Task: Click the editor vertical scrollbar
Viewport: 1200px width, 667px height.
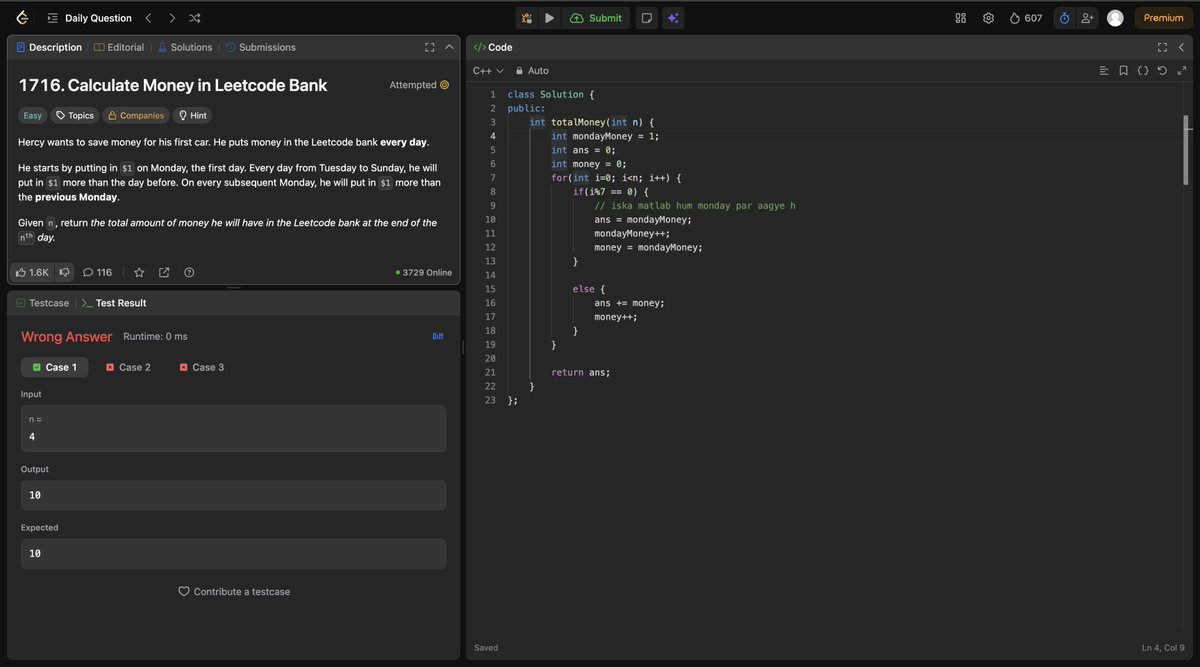Action: (1187, 150)
